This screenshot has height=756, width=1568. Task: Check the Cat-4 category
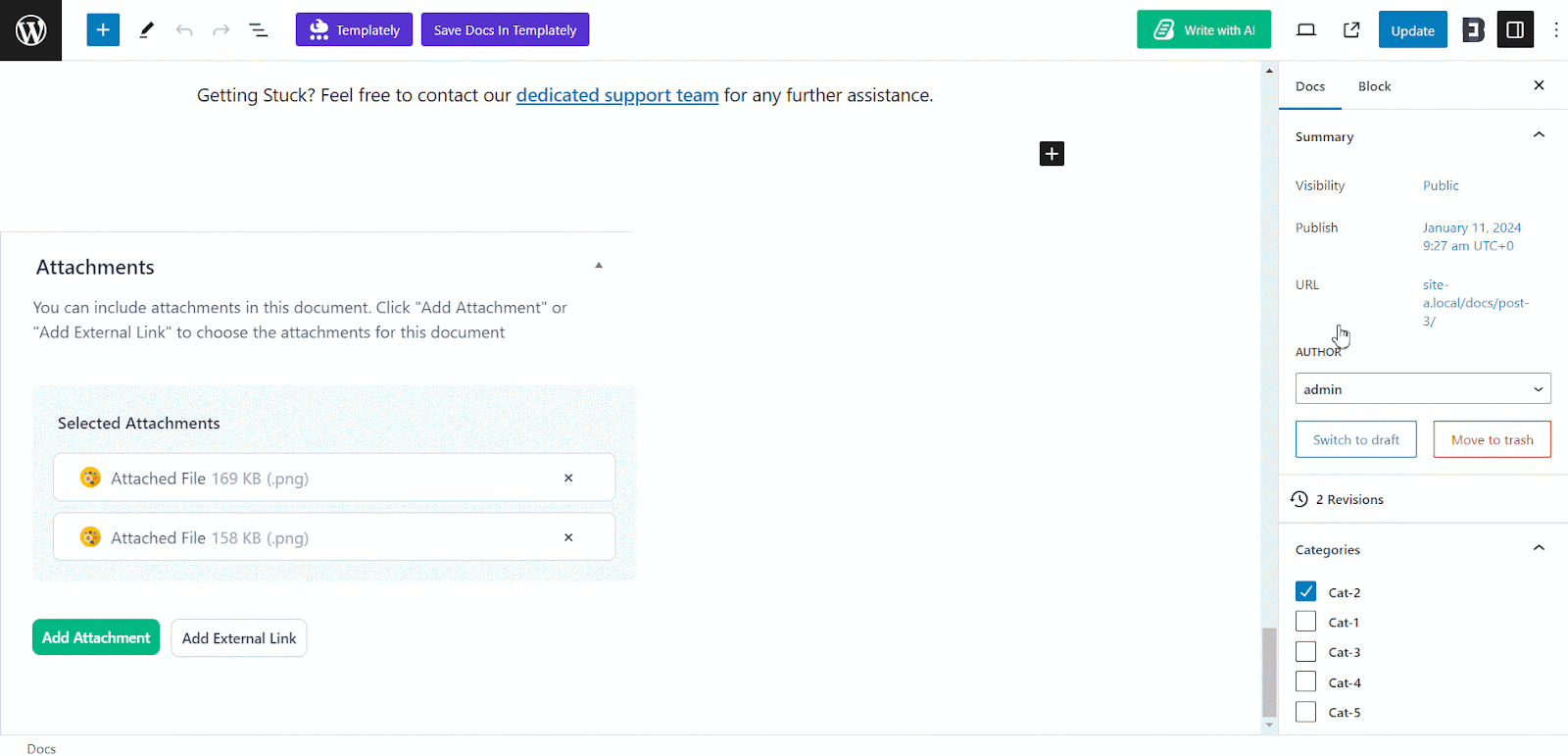point(1305,681)
